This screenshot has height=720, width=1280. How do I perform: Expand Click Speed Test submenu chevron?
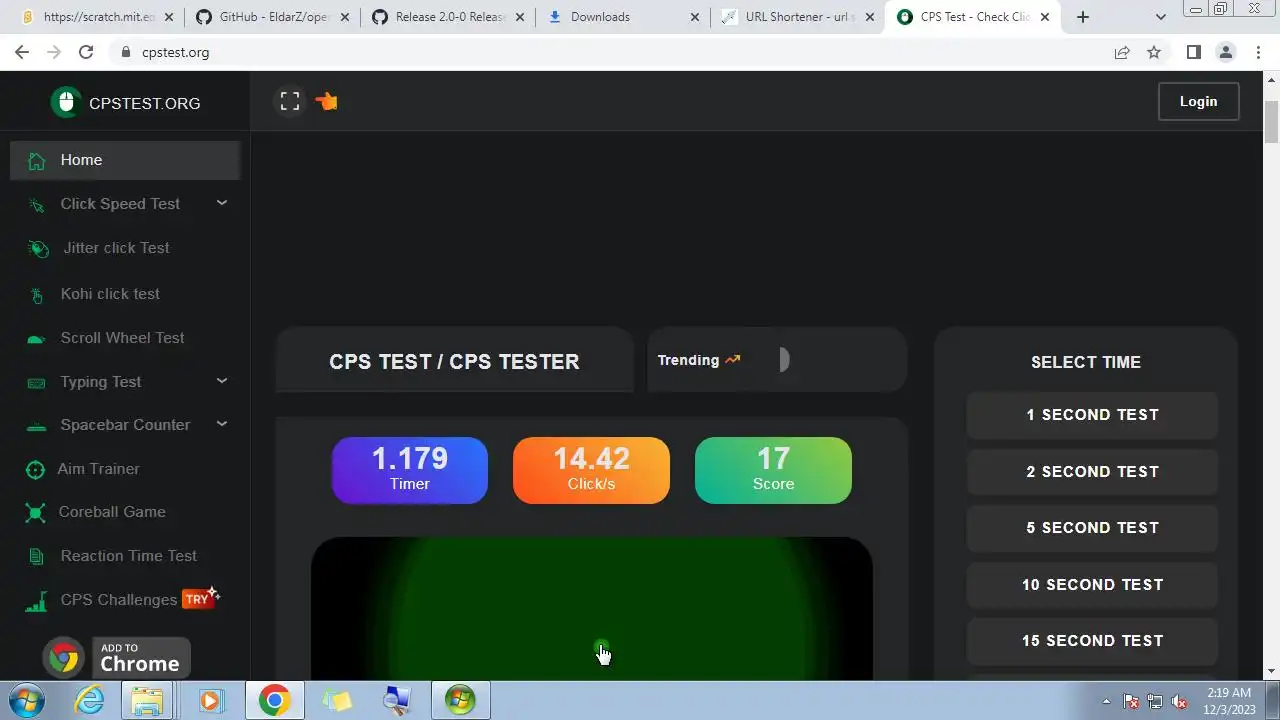click(x=222, y=203)
